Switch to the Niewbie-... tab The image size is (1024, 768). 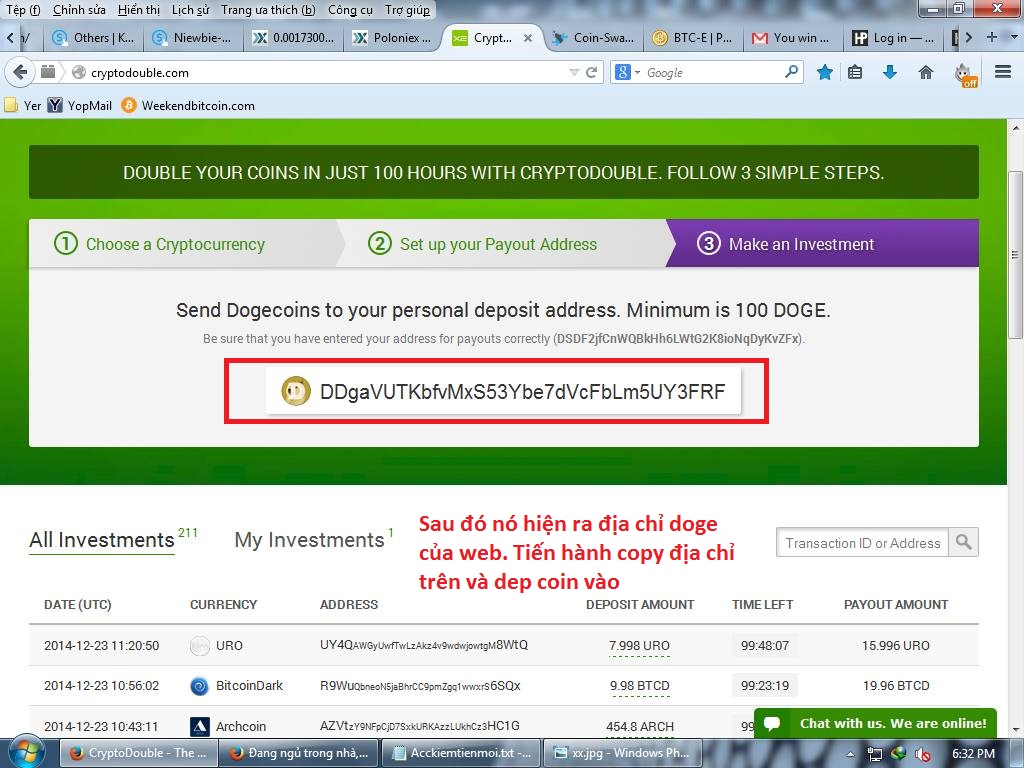pyautogui.click(x=193, y=38)
